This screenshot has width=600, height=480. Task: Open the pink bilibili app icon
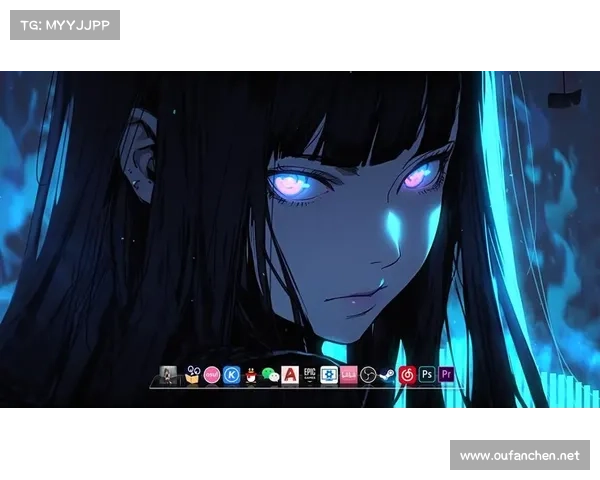click(x=348, y=375)
